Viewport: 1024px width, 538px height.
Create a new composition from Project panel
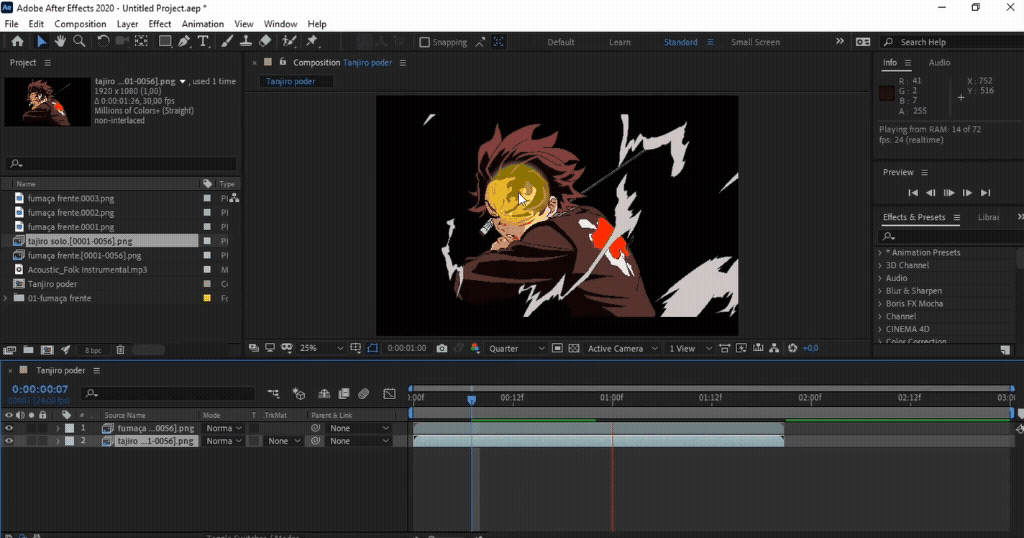click(x=47, y=350)
